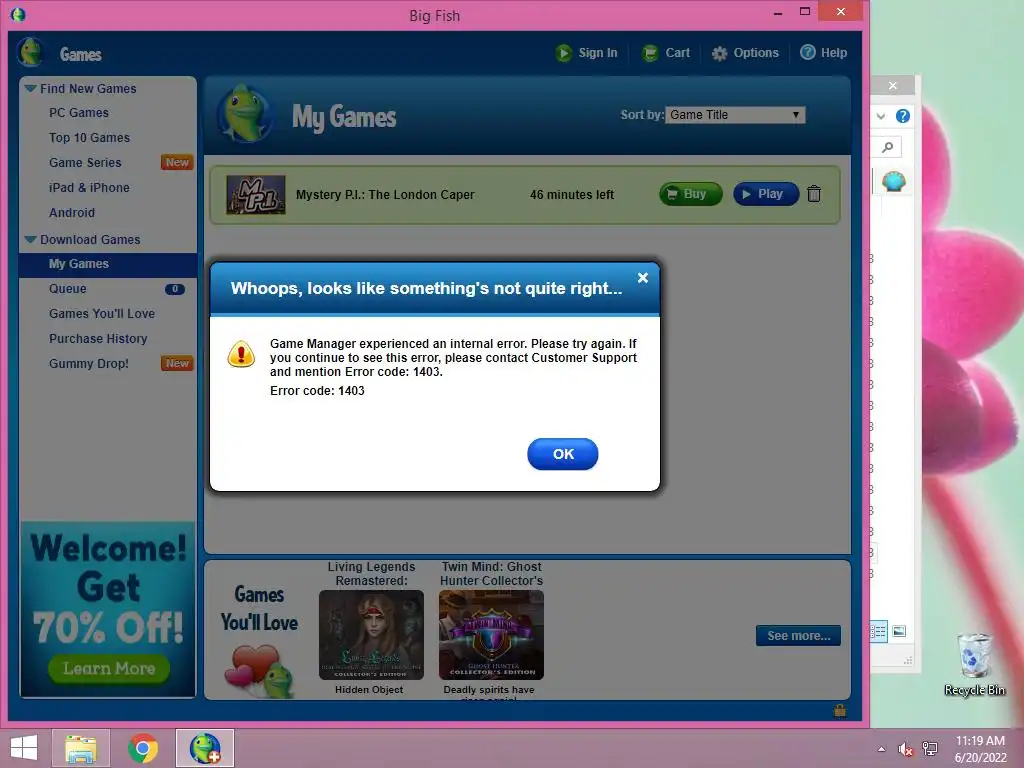Screen dimensions: 1024x768
Task: Open Living Legends Remastered thumbnail
Action: coord(371,635)
